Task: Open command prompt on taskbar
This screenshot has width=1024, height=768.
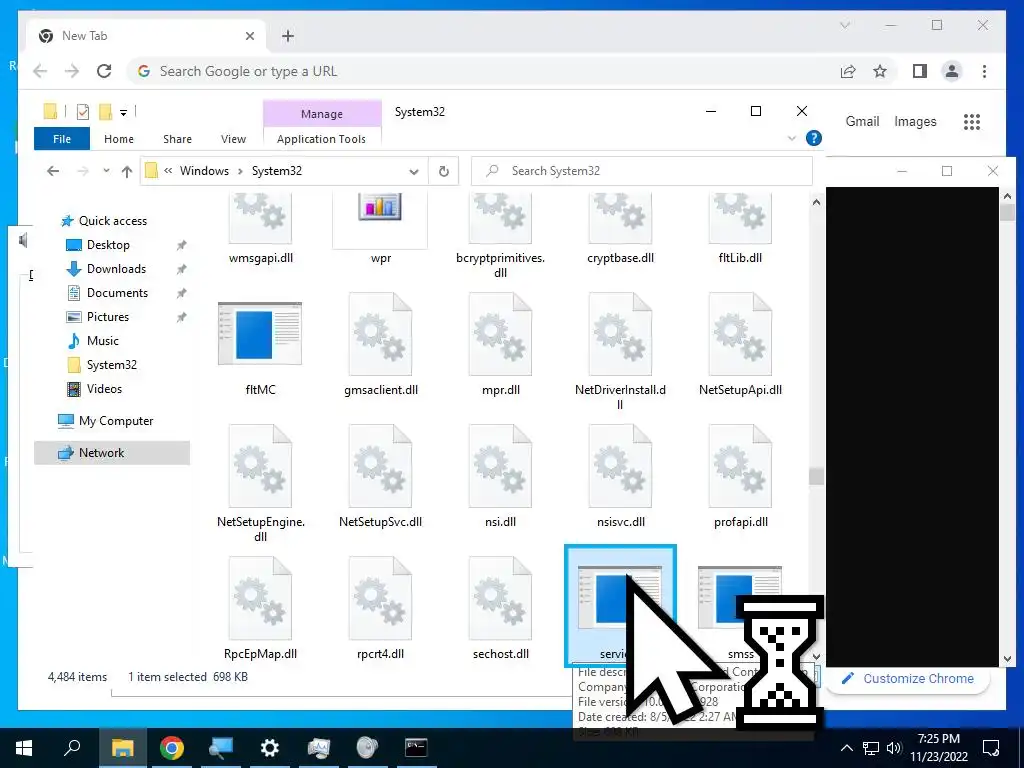Action: (x=415, y=747)
